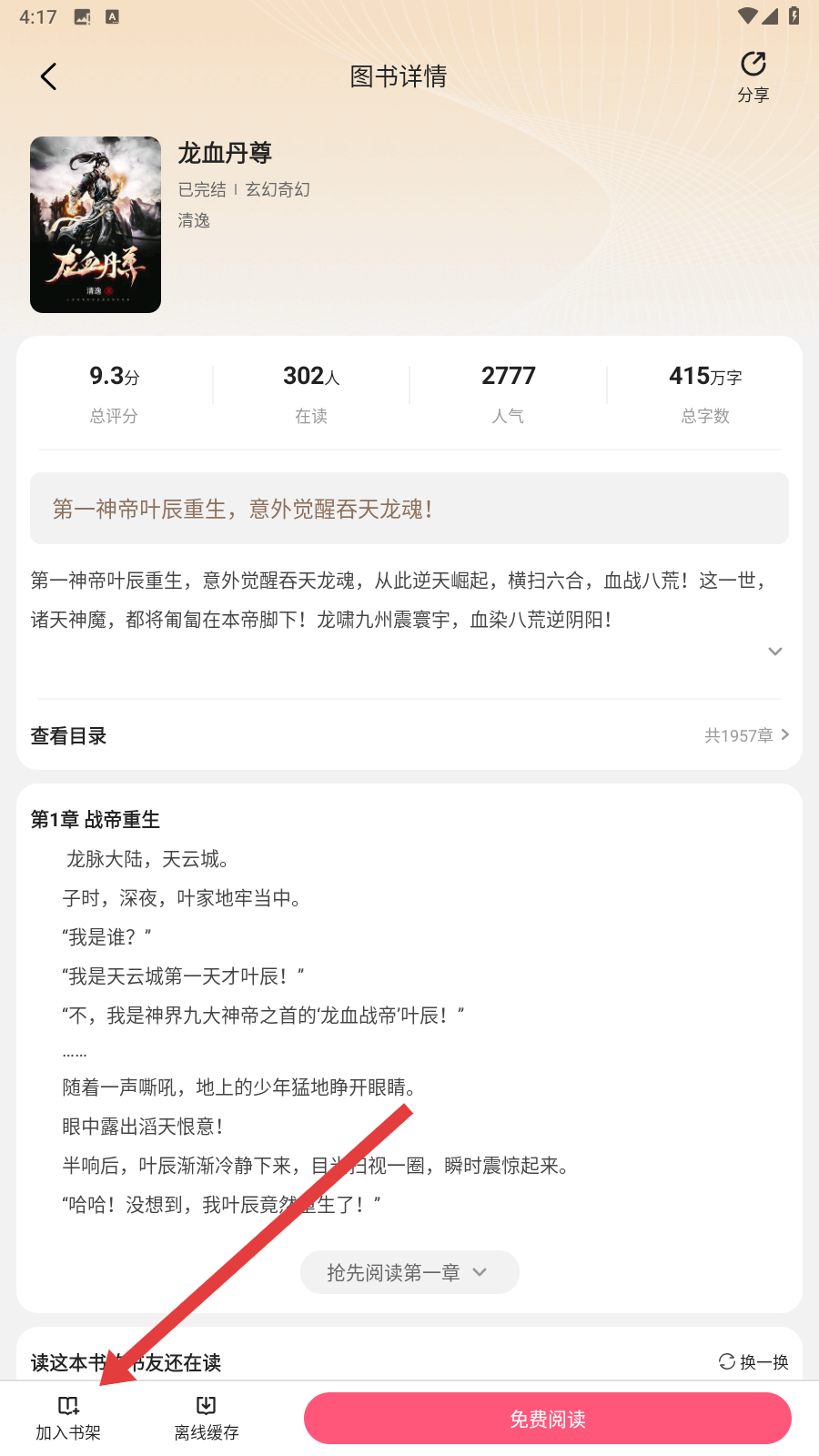This screenshot has width=819, height=1456.
Task: Tap the add to bookshelf icon
Action: coord(68,1406)
